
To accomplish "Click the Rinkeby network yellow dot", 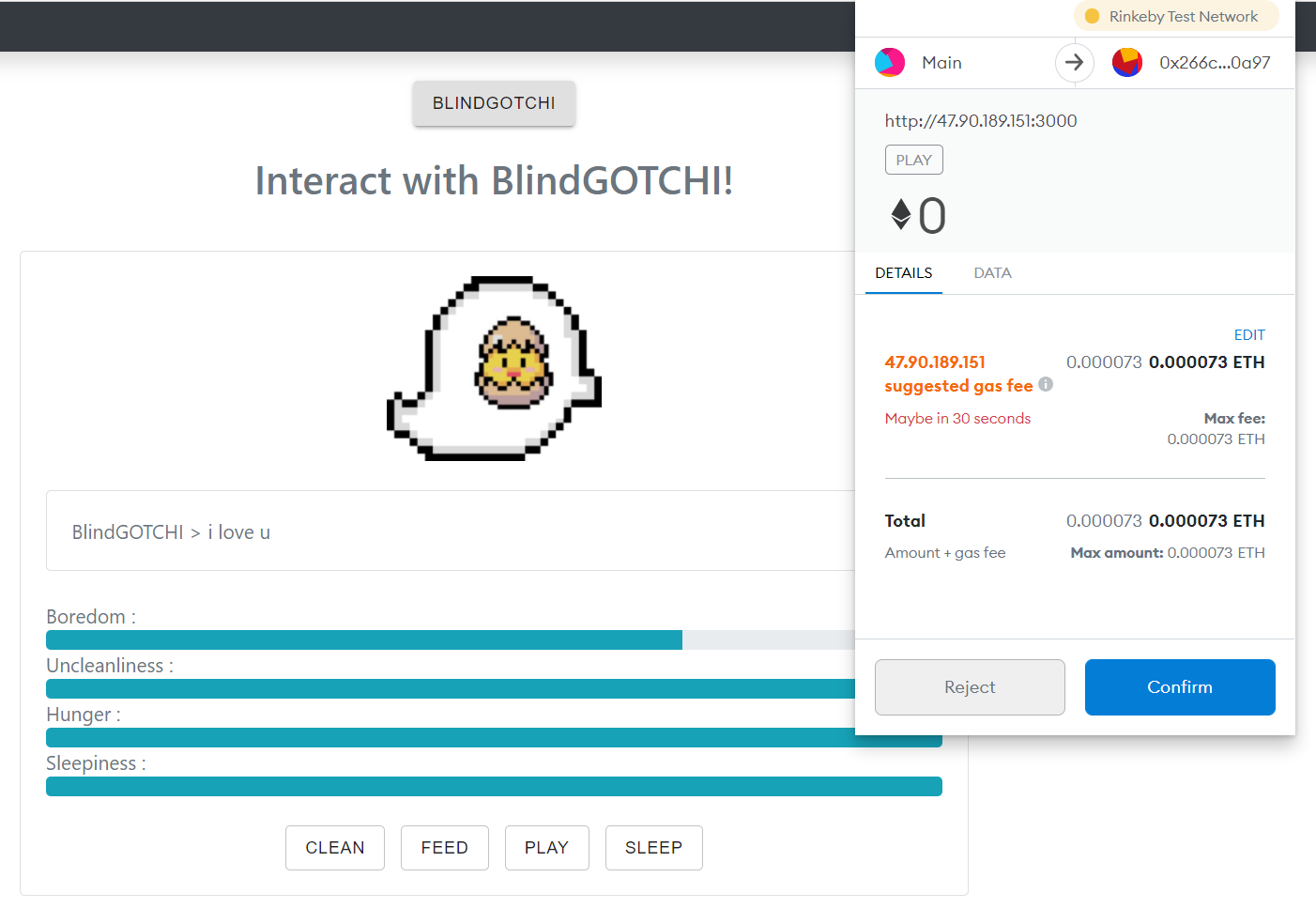I will click(1093, 16).
